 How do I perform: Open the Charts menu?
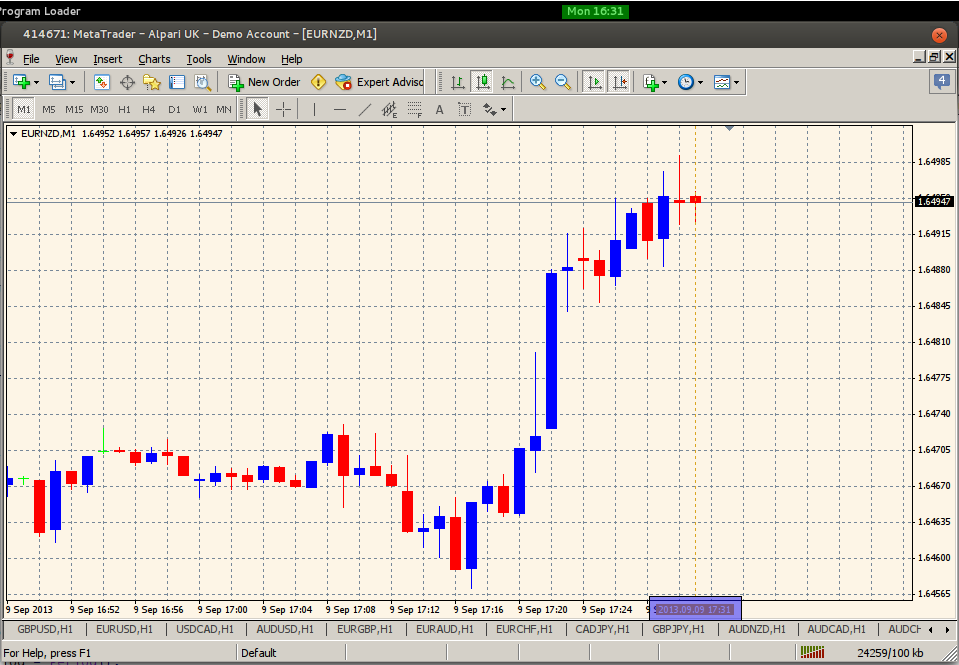[154, 59]
